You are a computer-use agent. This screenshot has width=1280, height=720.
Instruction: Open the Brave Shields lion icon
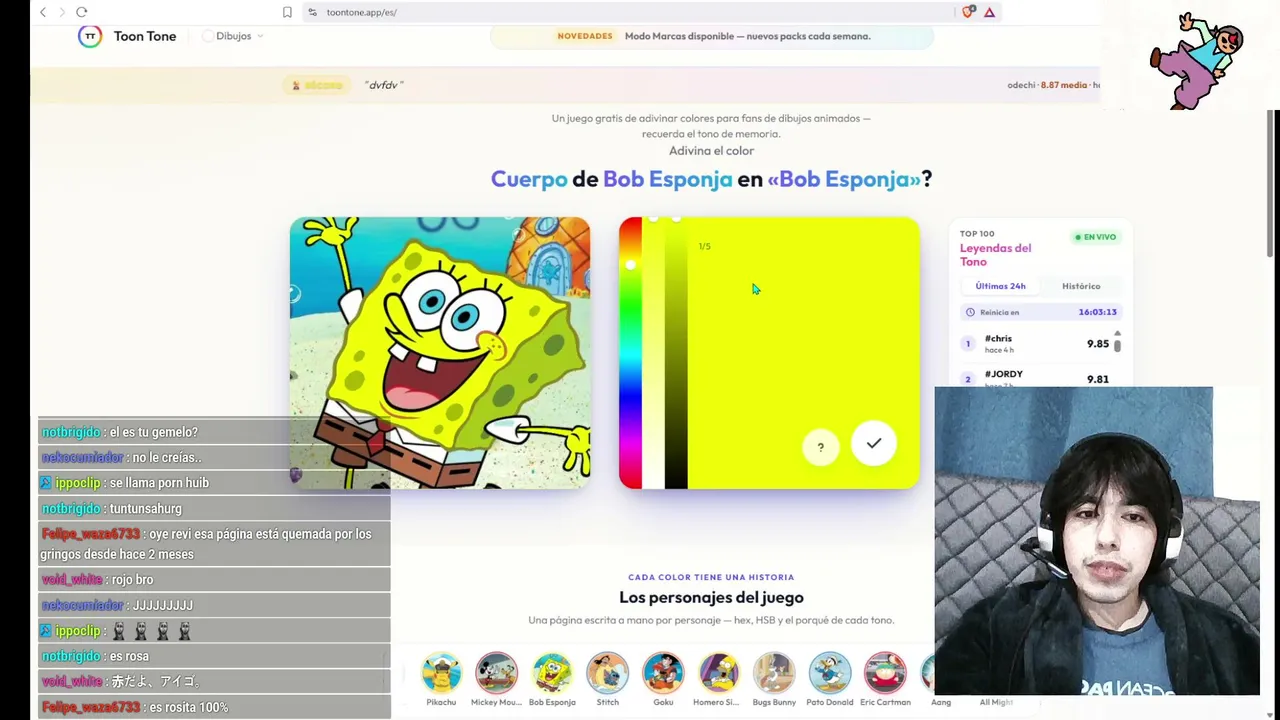(x=967, y=12)
